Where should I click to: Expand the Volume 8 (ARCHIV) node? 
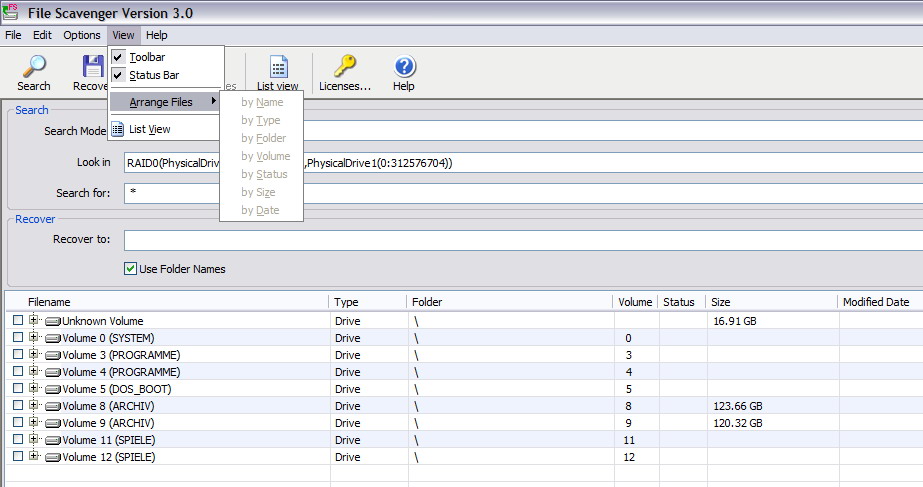tap(34, 405)
